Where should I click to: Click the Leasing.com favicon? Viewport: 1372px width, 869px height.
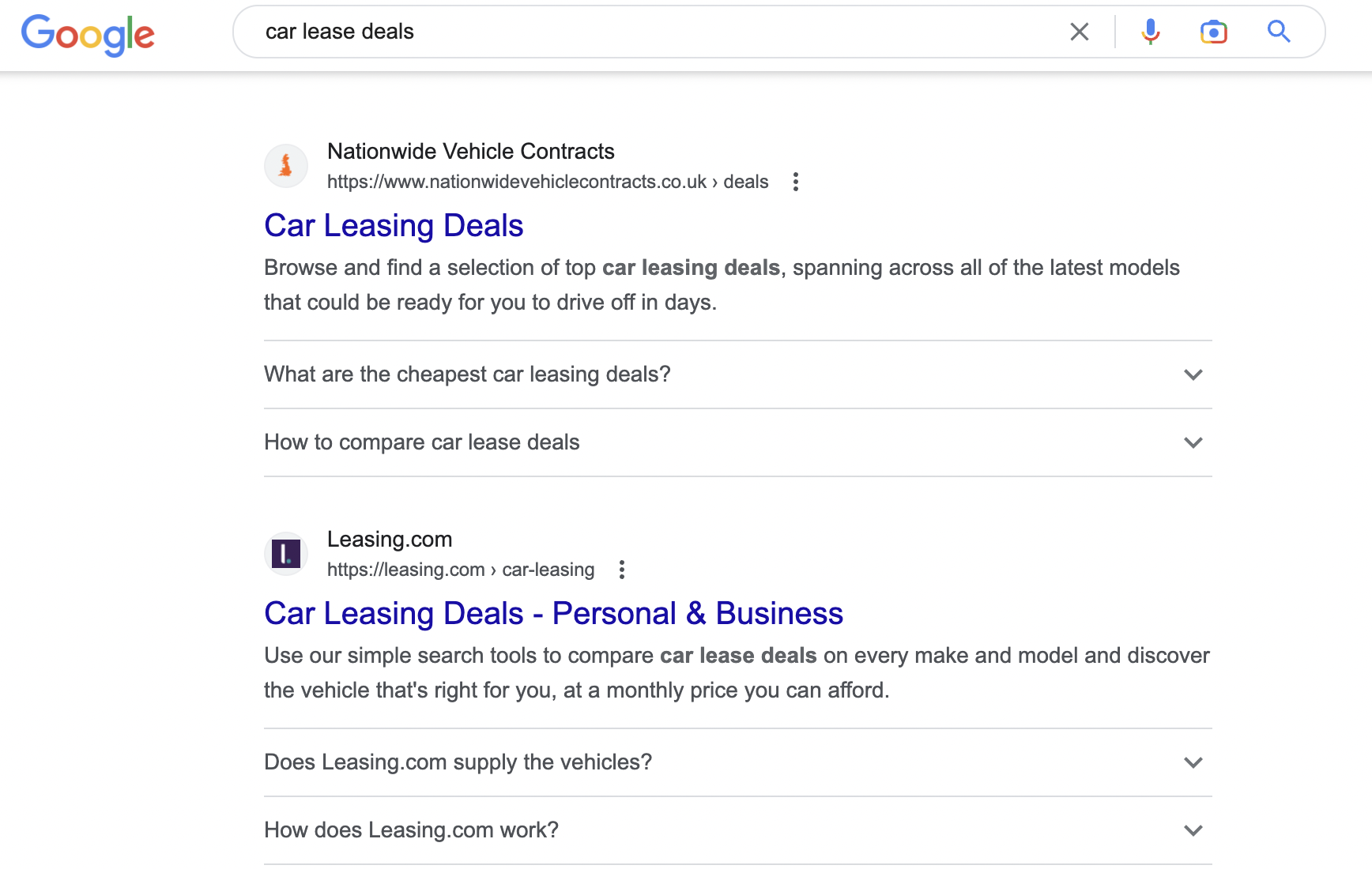285,554
